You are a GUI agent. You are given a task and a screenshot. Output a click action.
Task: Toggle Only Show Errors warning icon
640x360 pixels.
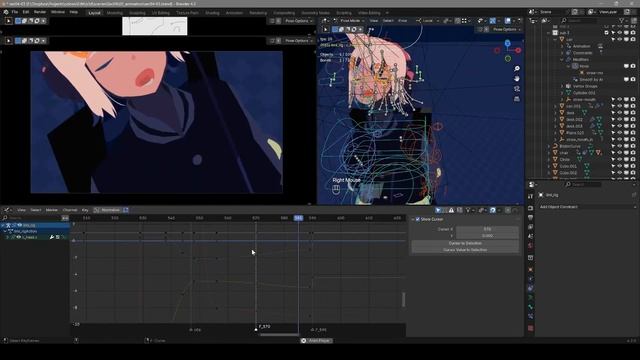click(451, 210)
